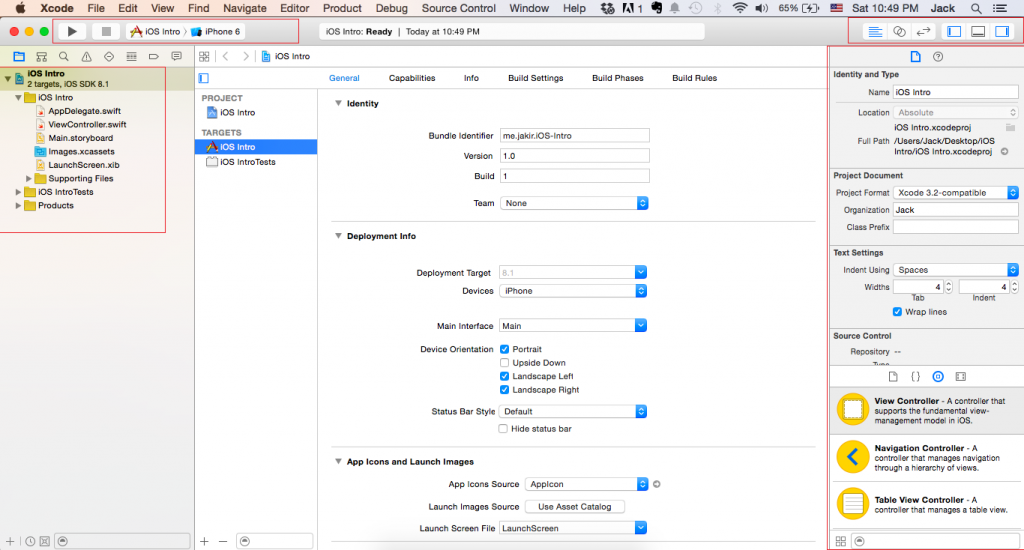The height and width of the screenshot is (550, 1024).
Task: Open the Find navigator search icon
Action: 64,57
